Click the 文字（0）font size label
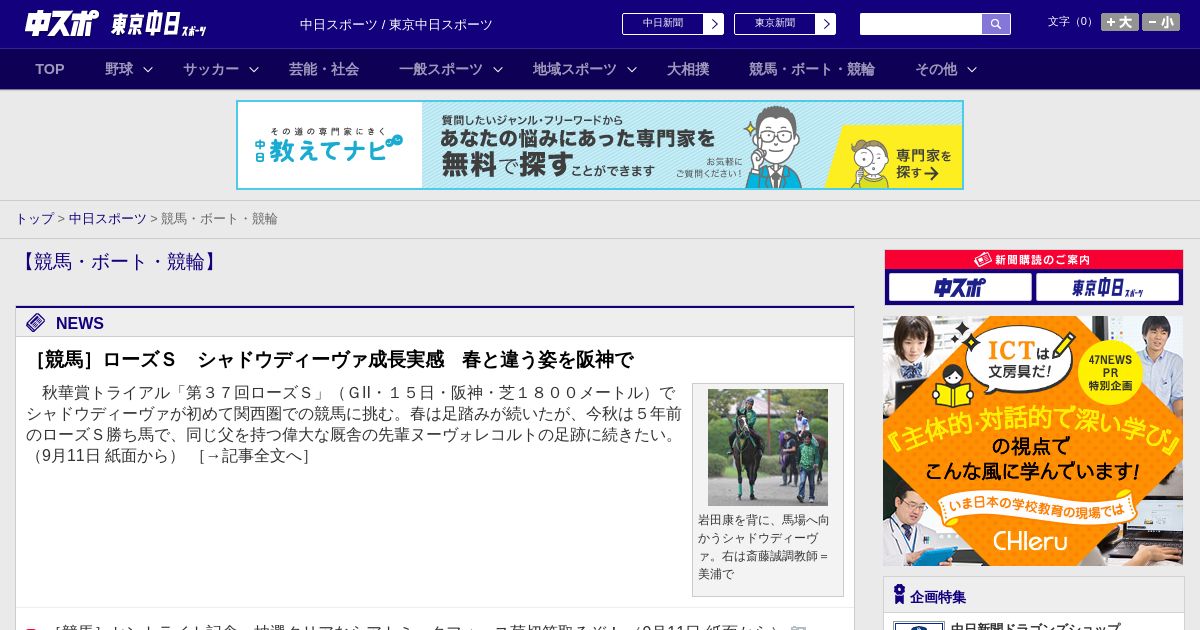Image resolution: width=1200 pixels, height=630 pixels. (1071, 22)
